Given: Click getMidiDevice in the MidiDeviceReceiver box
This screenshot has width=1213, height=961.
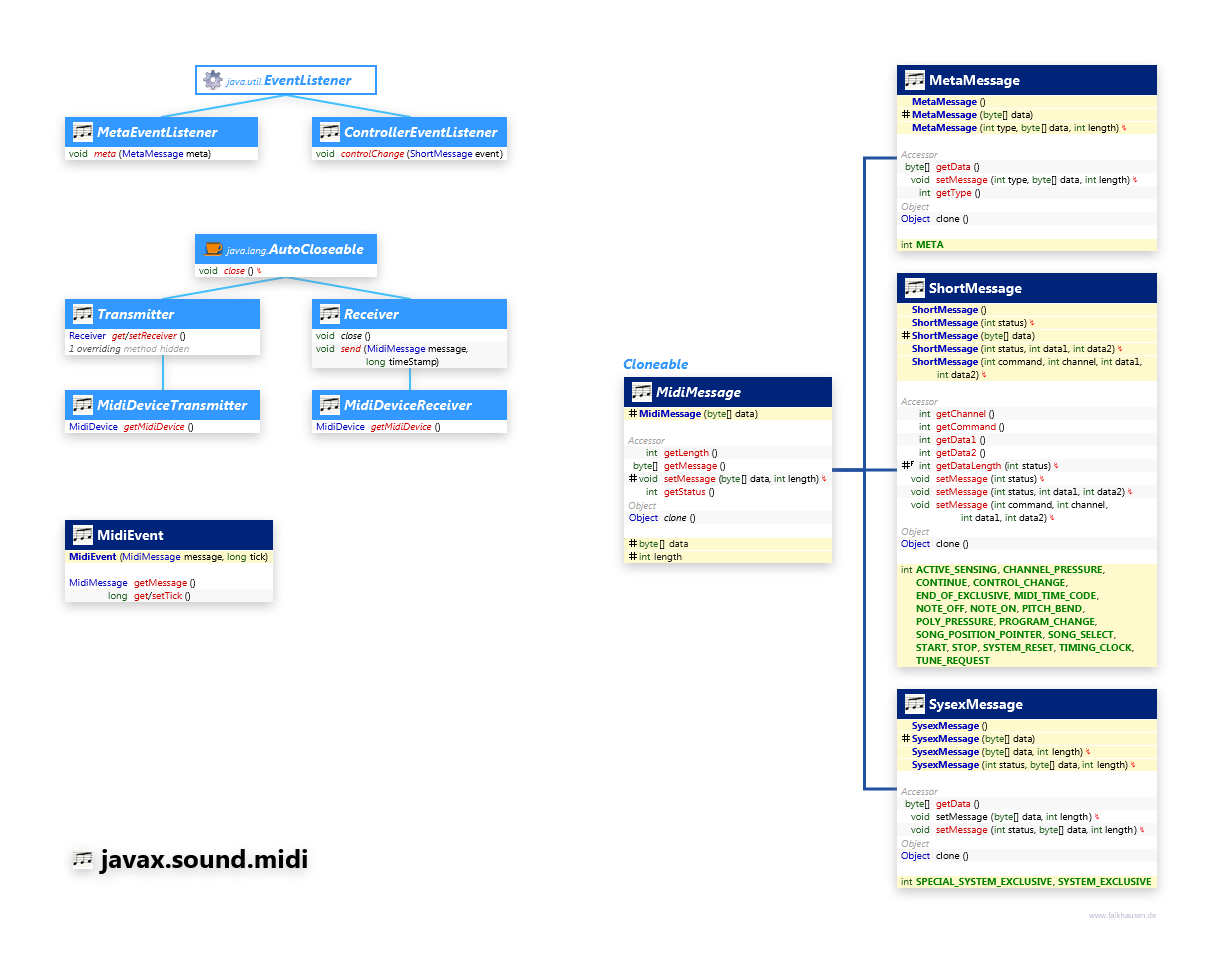Looking at the screenshot, I should point(401,427).
